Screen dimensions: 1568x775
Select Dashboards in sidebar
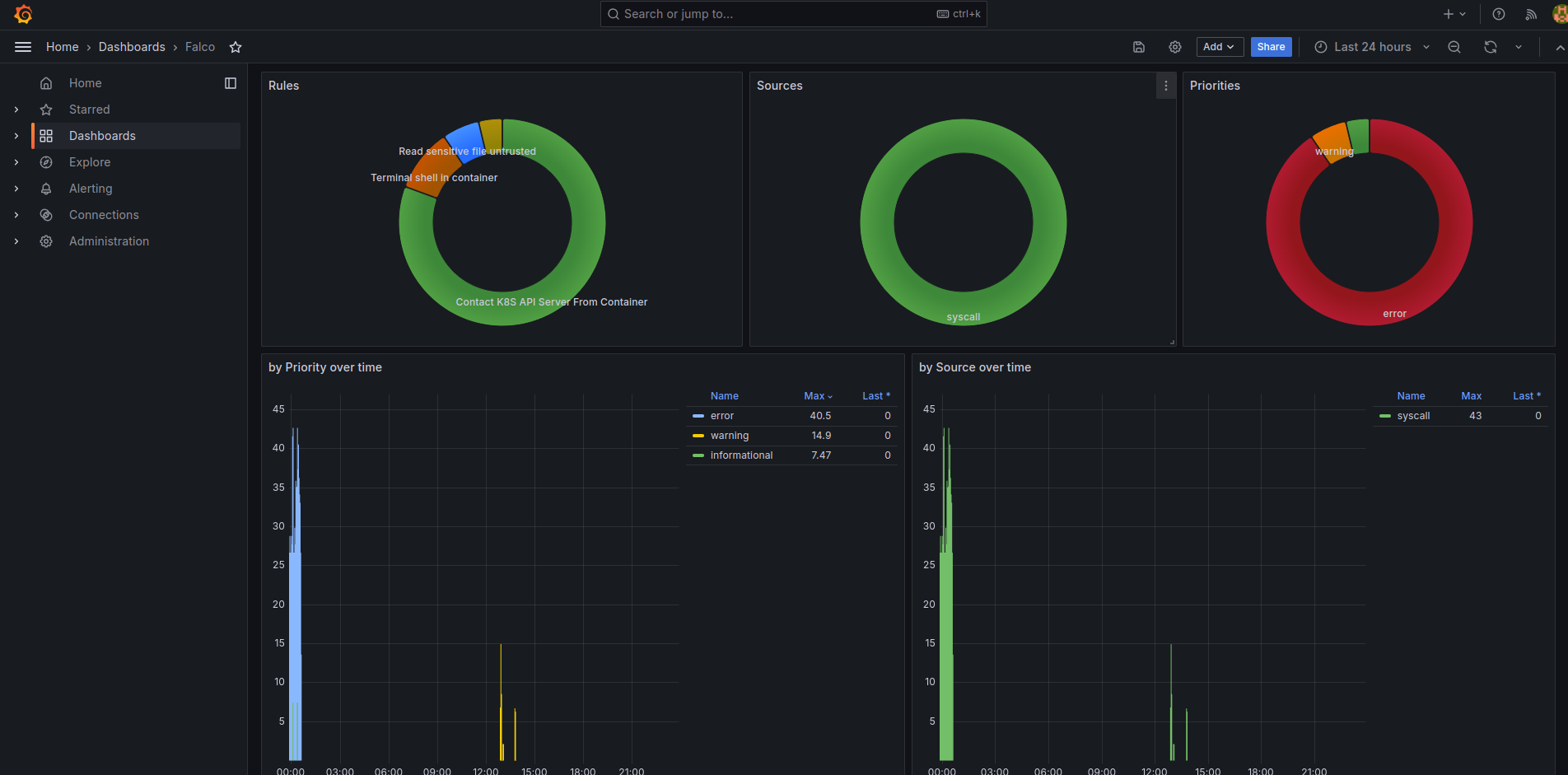pyautogui.click(x=102, y=136)
